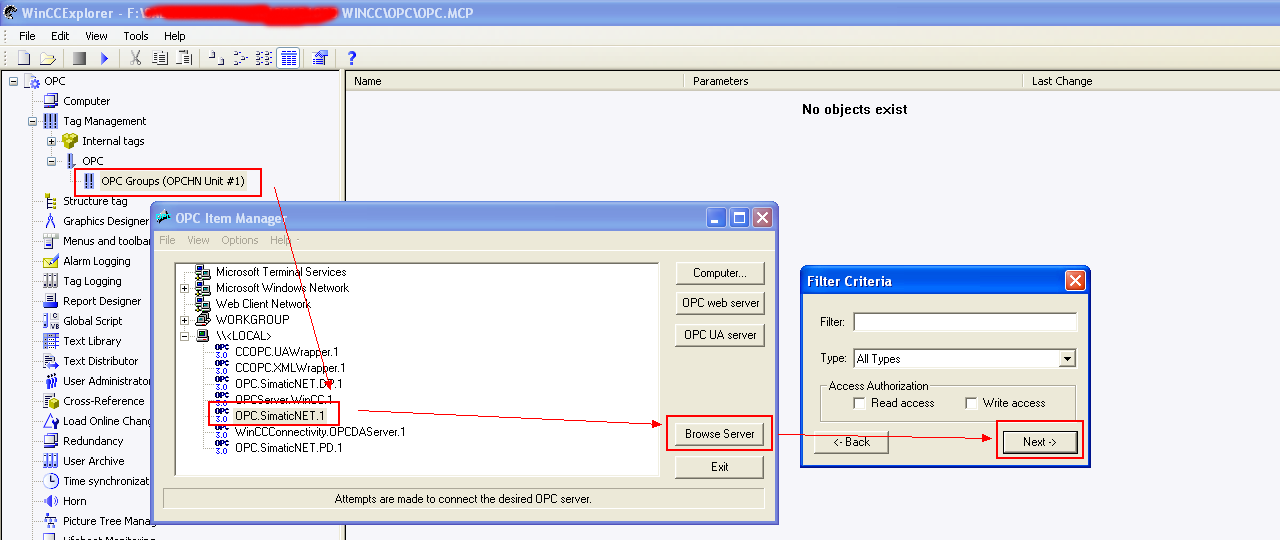Click the Open project folder icon
This screenshot has height=540, width=1280.
coord(47,59)
